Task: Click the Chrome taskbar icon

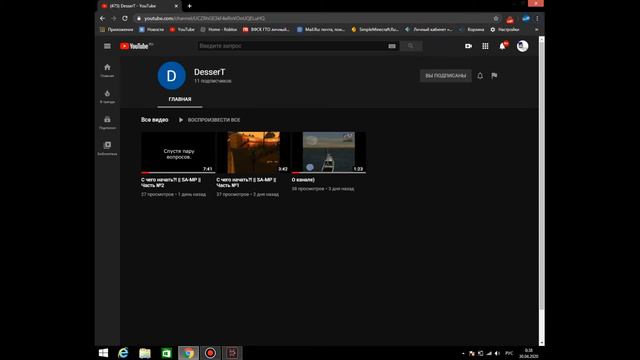Action: (188, 353)
